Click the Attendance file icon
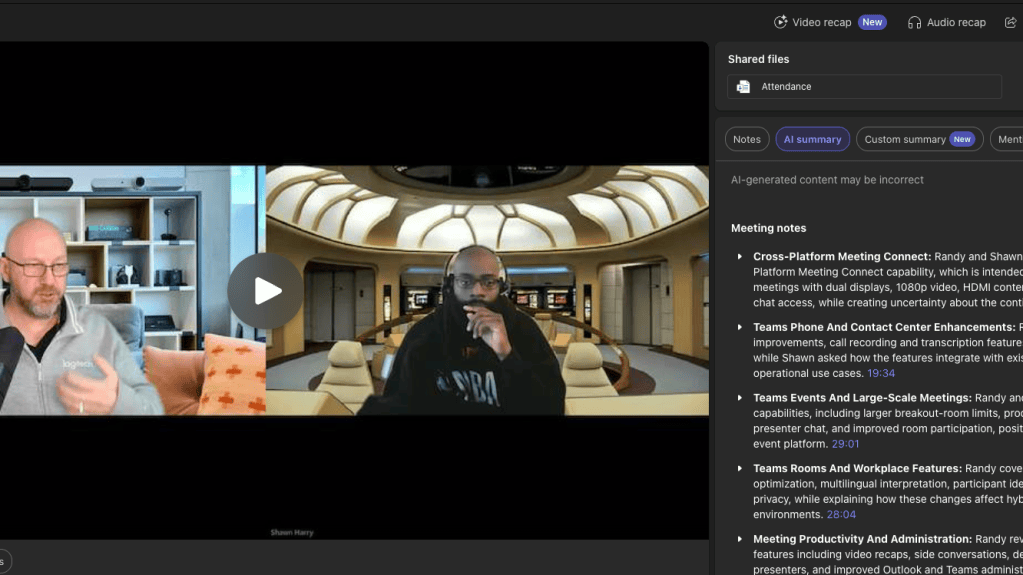This screenshot has width=1023, height=575. (743, 86)
